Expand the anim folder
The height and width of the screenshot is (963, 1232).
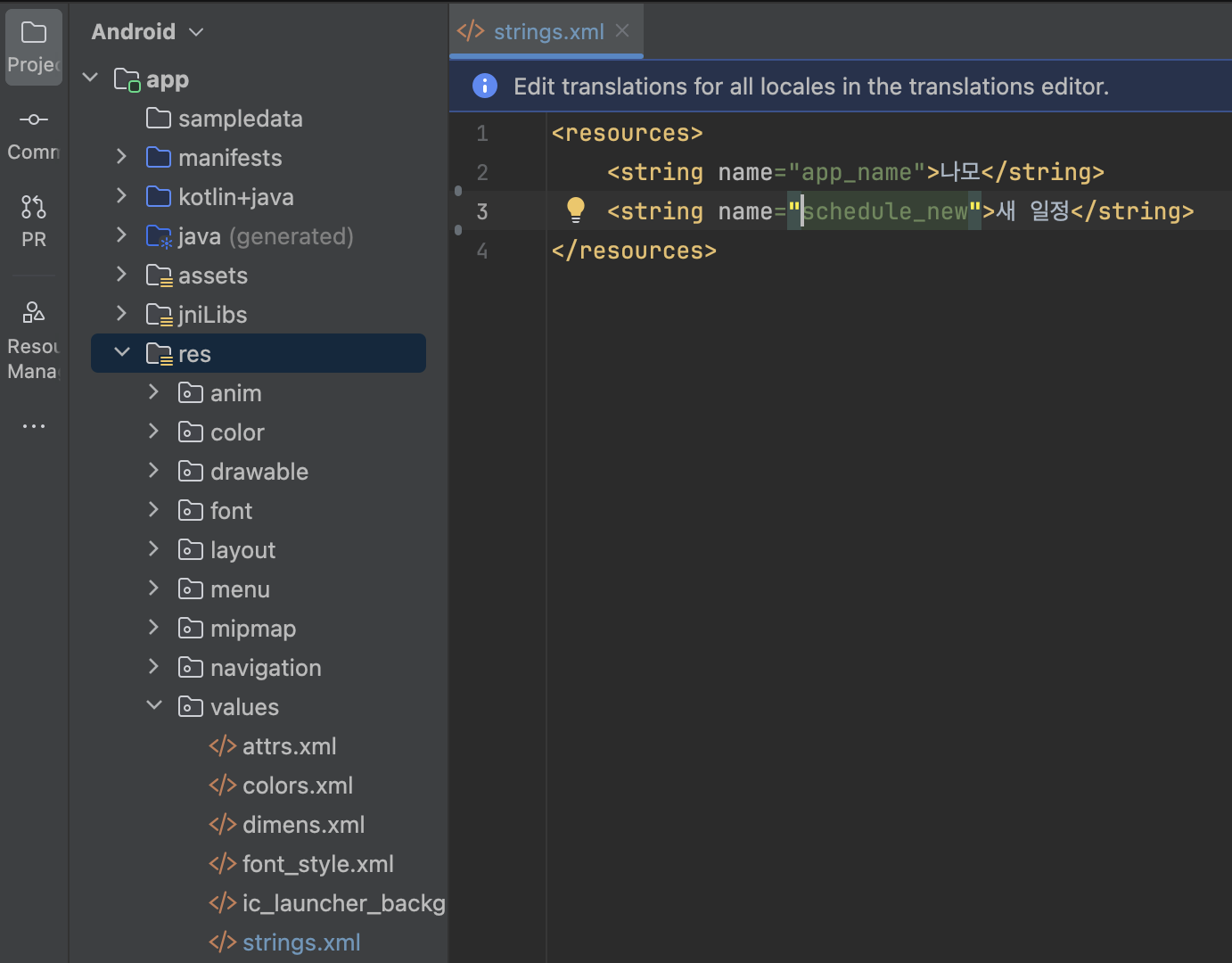[154, 392]
